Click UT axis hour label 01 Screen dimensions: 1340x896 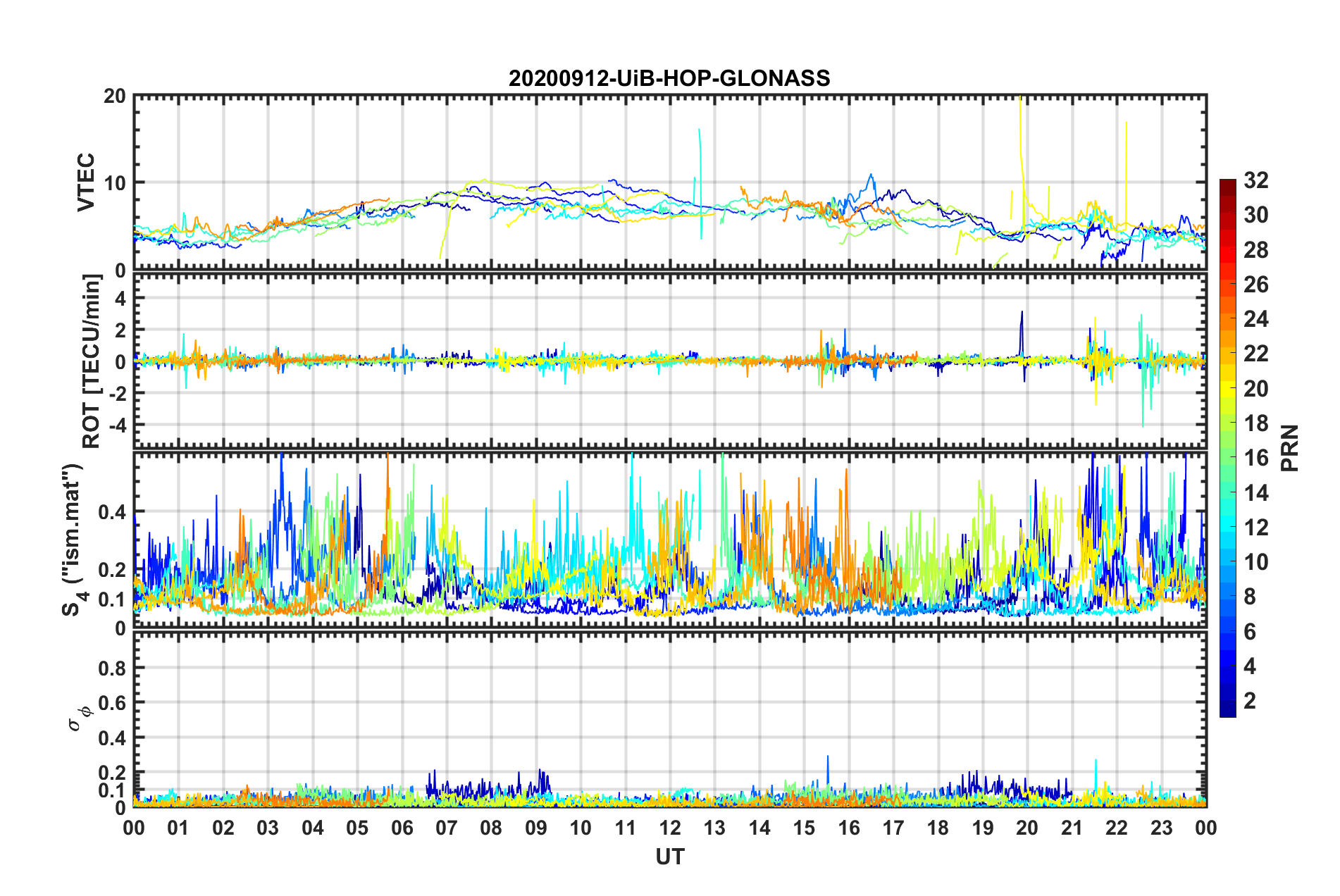pyautogui.click(x=178, y=828)
